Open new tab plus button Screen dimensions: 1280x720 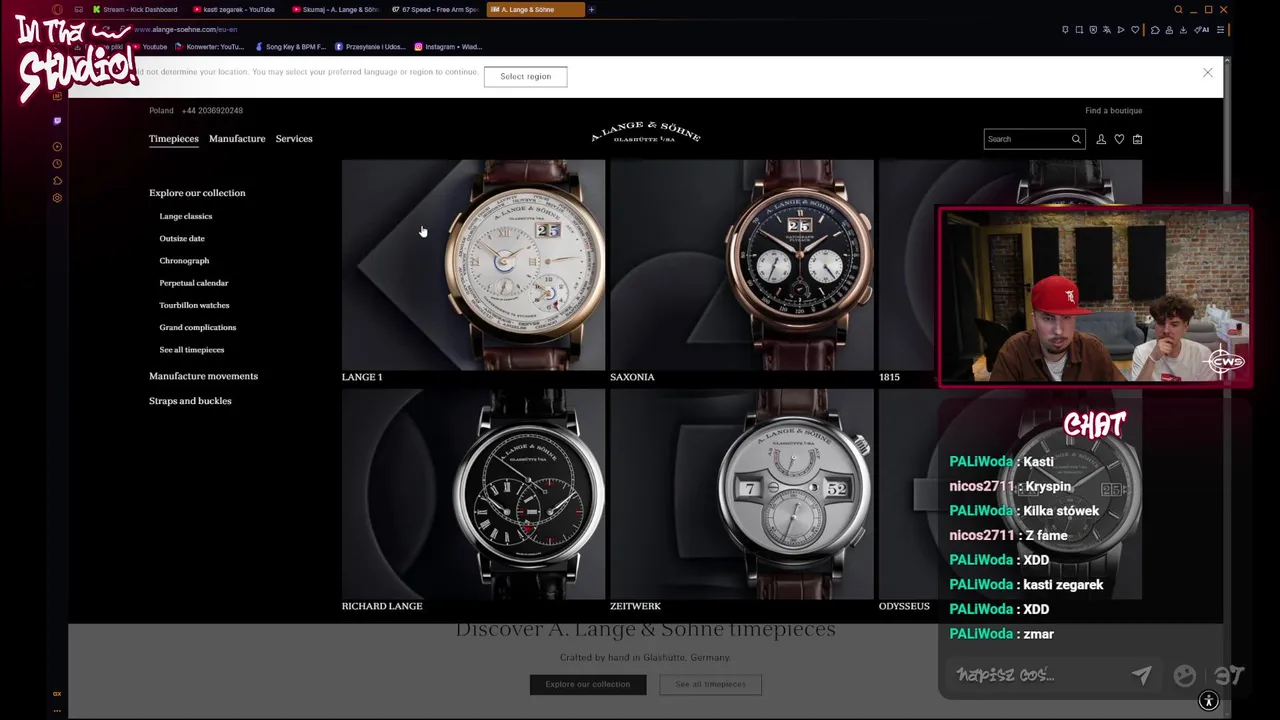(591, 10)
